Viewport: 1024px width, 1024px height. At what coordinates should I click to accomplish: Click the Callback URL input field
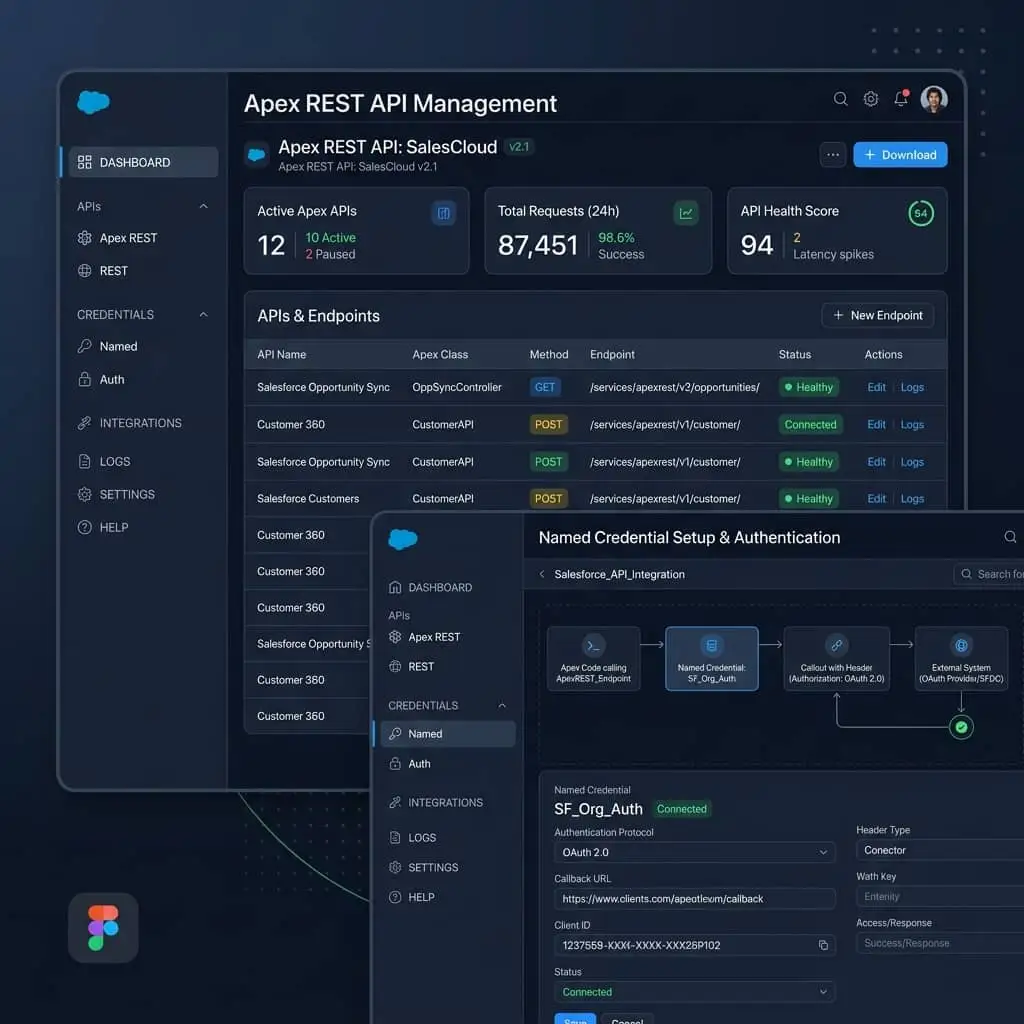[695, 899]
